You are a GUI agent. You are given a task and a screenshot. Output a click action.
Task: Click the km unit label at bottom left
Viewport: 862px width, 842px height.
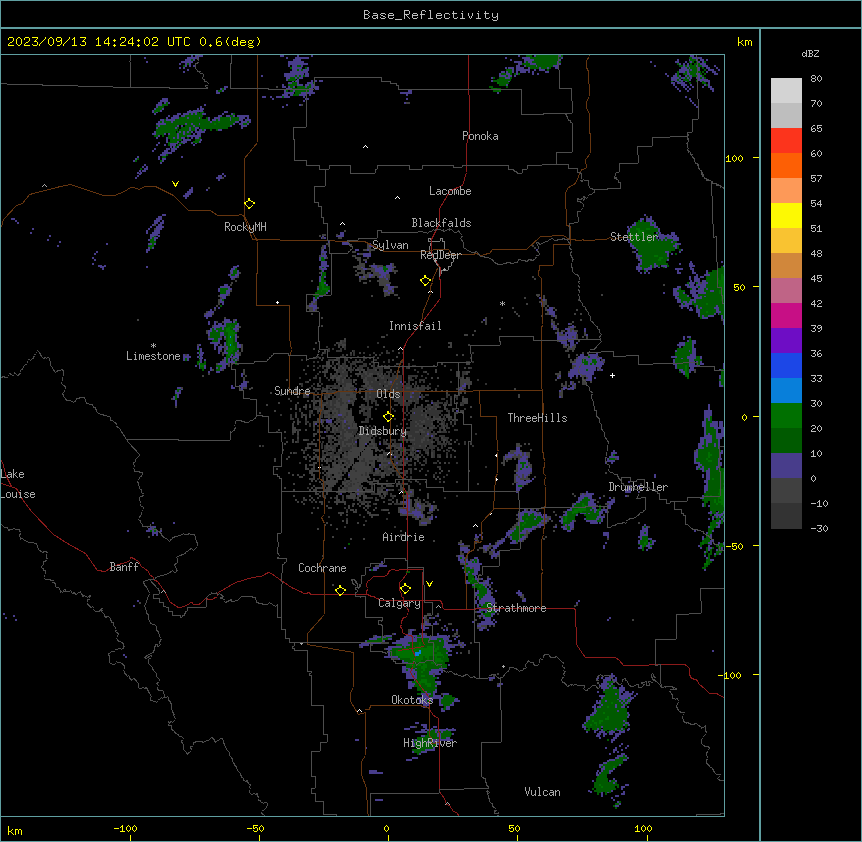tap(15, 830)
